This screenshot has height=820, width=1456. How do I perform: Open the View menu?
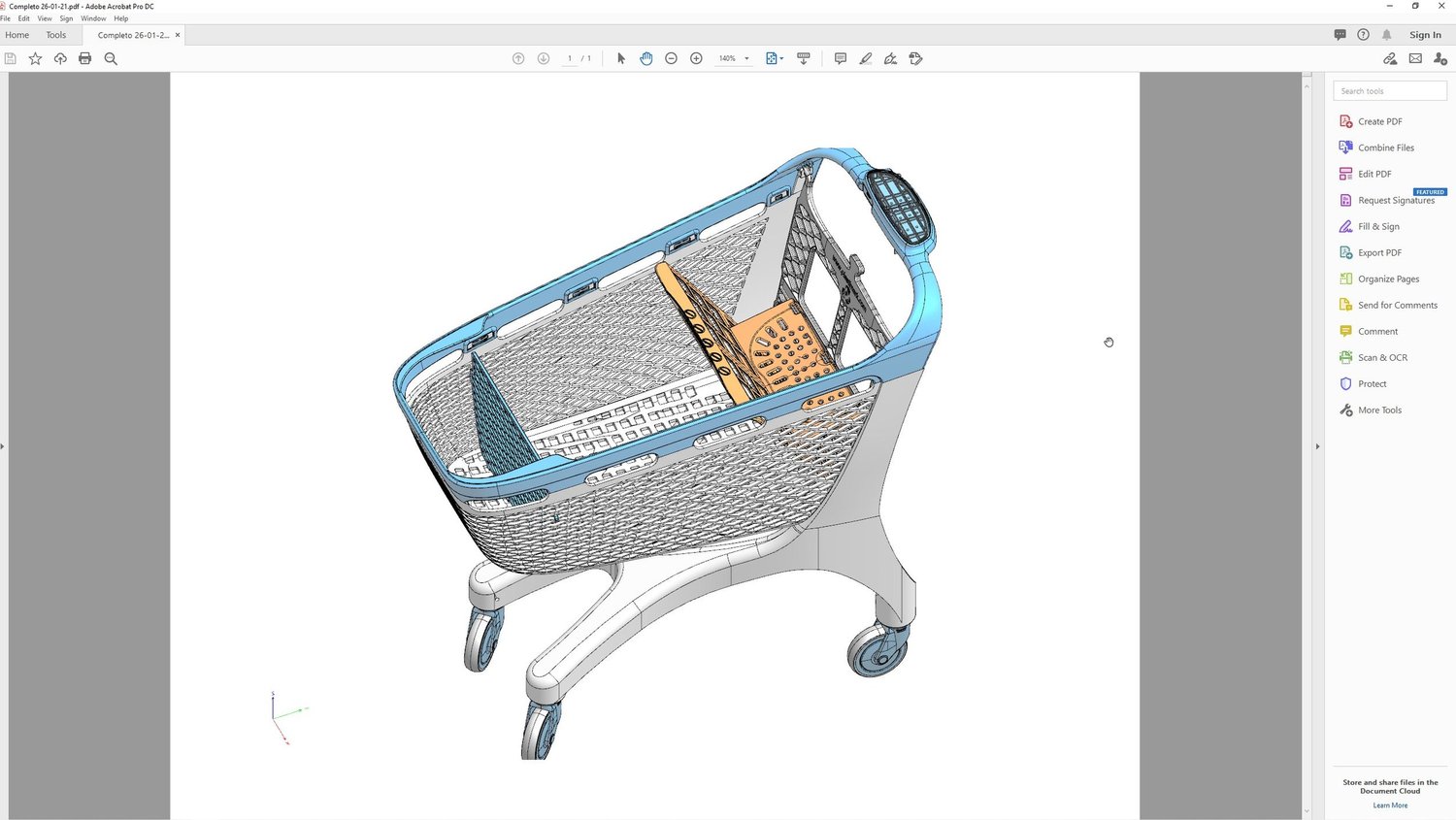click(x=45, y=18)
